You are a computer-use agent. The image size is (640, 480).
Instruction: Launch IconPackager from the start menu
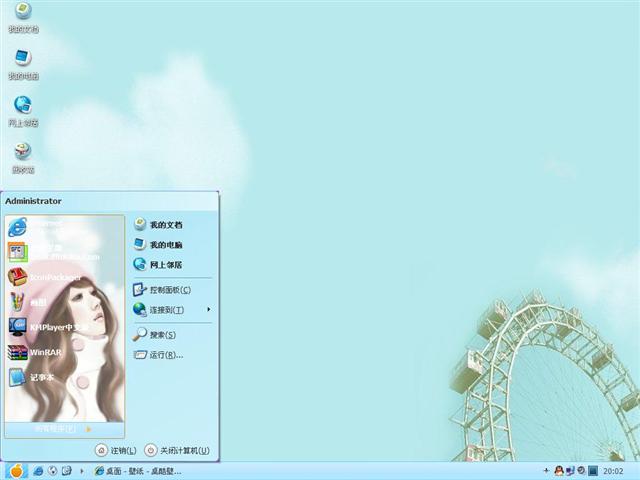pyautogui.click(x=65, y=277)
